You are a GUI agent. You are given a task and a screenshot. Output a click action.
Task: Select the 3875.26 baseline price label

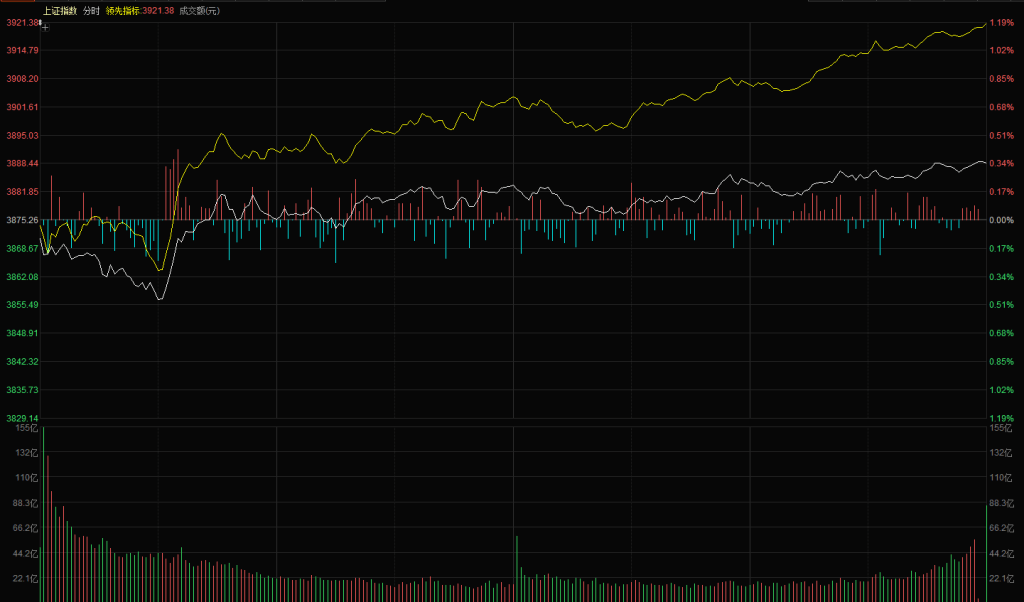pos(20,220)
